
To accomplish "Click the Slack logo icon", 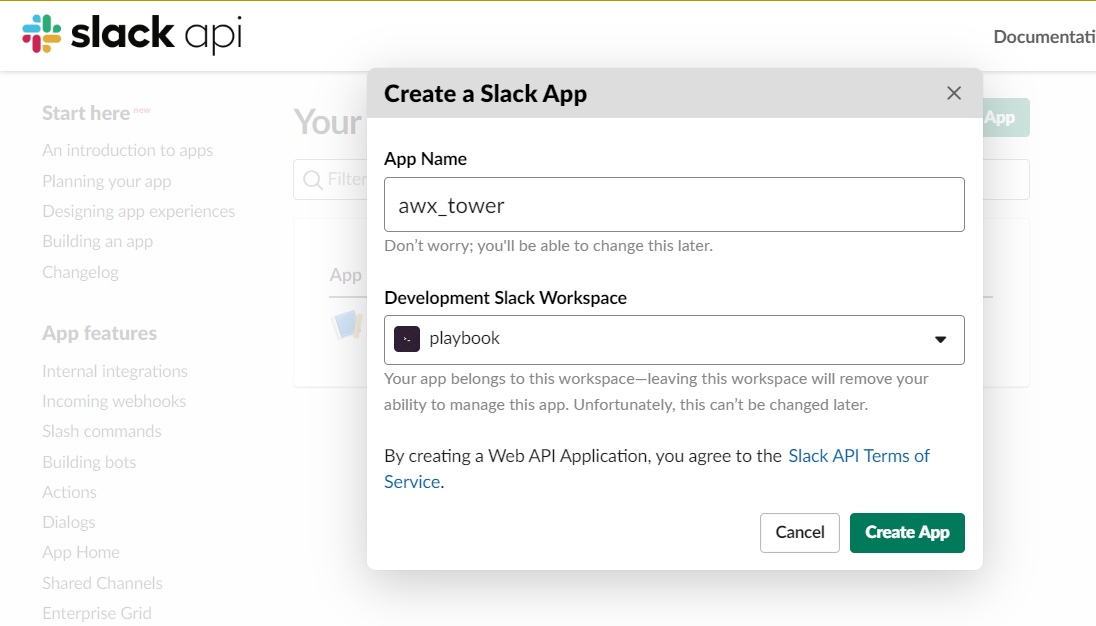I will (x=42, y=34).
